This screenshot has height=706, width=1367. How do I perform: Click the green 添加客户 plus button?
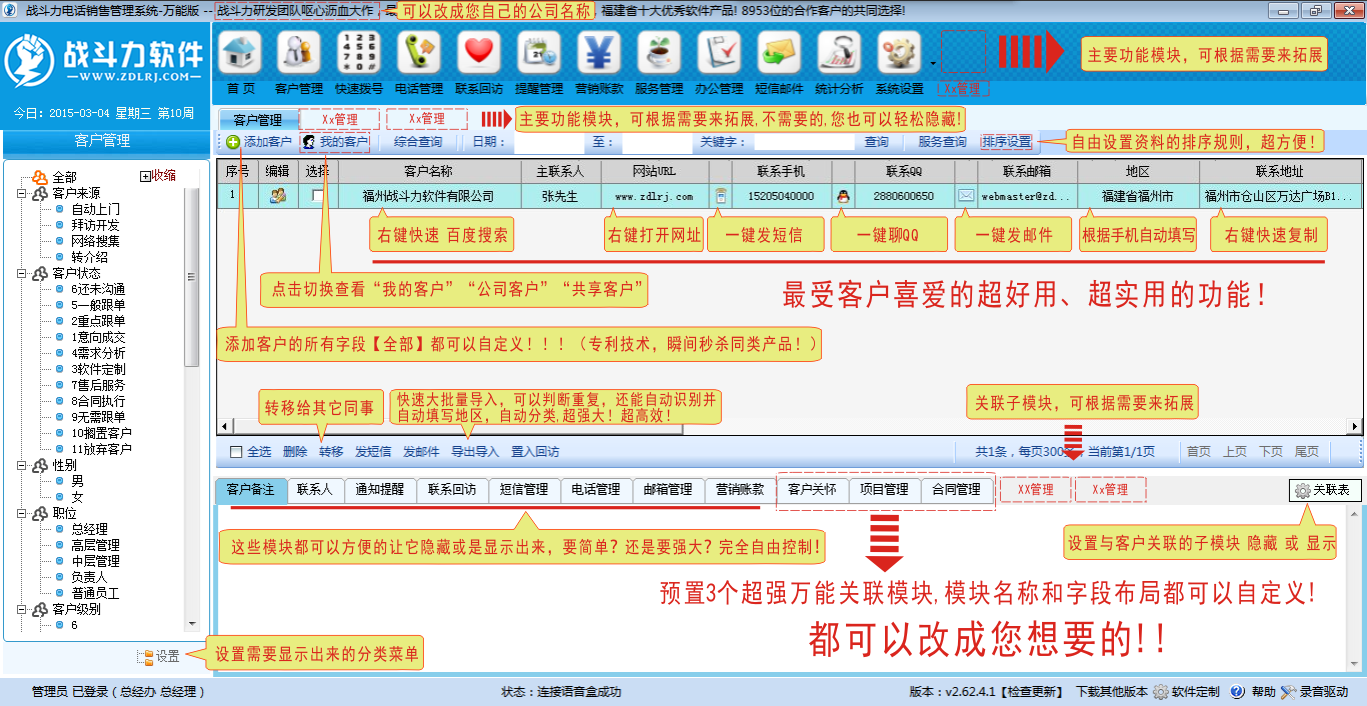[258, 142]
